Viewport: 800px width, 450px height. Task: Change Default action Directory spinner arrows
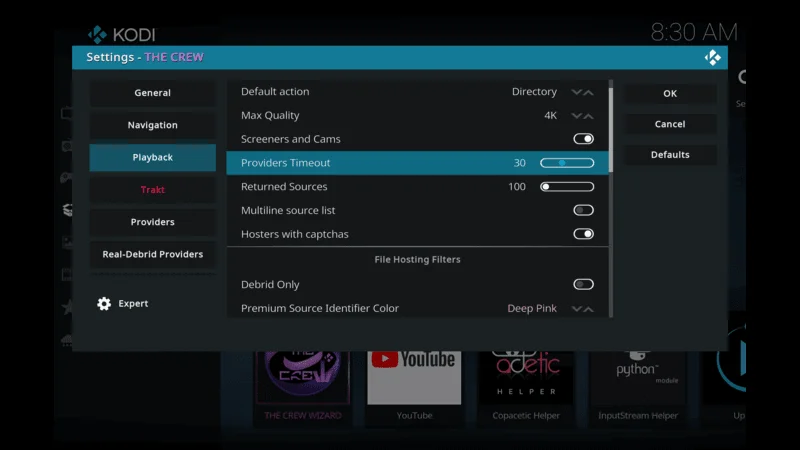pyautogui.click(x=582, y=92)
